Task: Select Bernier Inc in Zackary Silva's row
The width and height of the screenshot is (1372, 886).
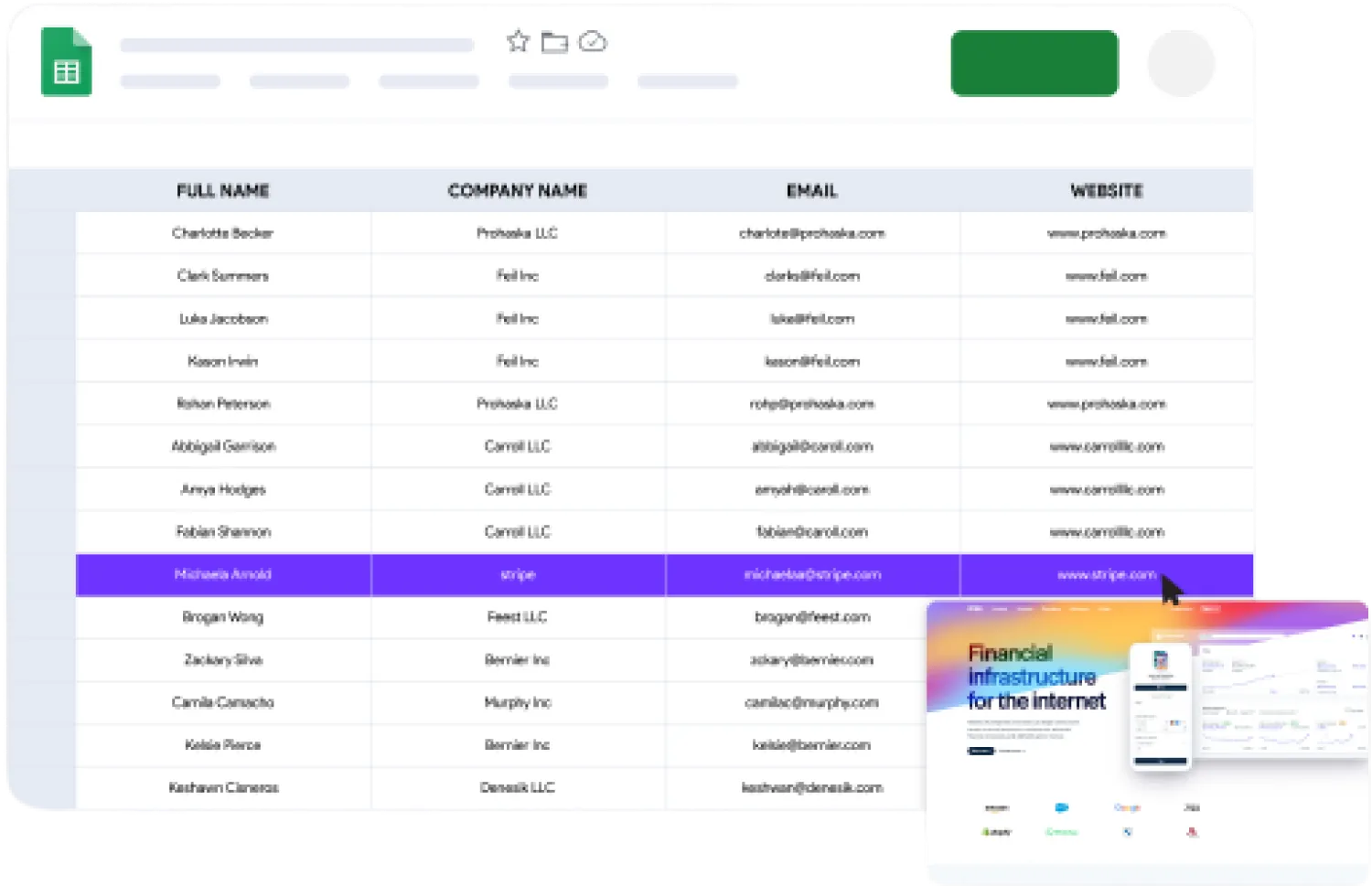Action: pos(518,659)
